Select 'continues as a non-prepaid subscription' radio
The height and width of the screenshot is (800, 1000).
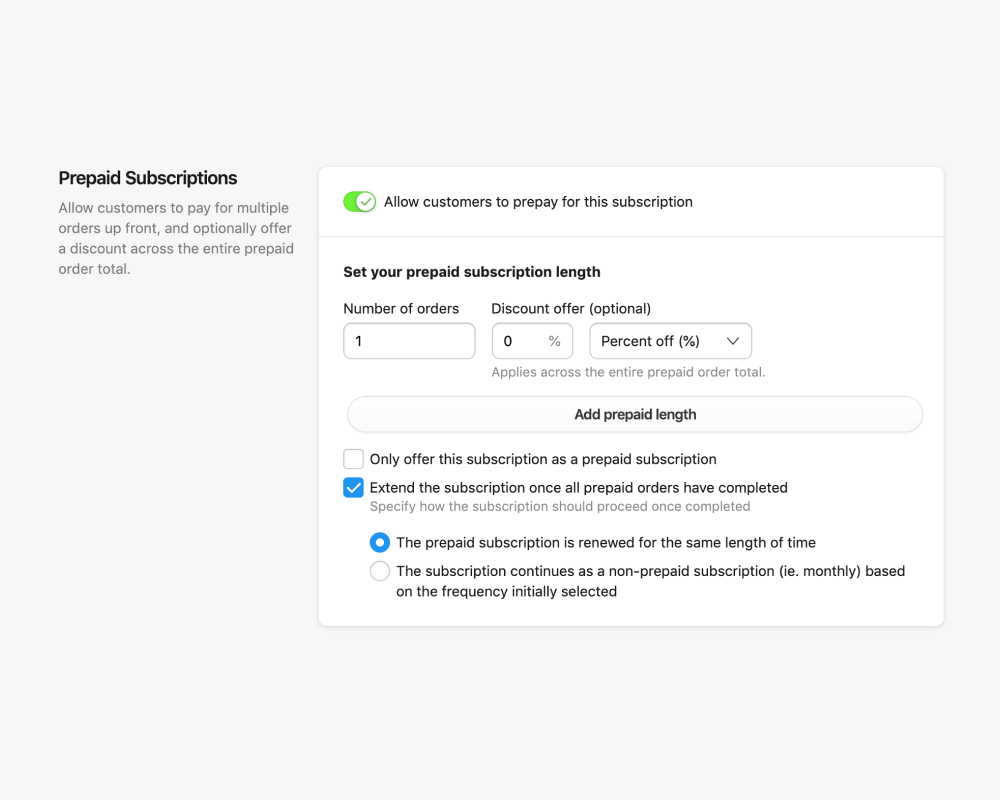[380, 572]
